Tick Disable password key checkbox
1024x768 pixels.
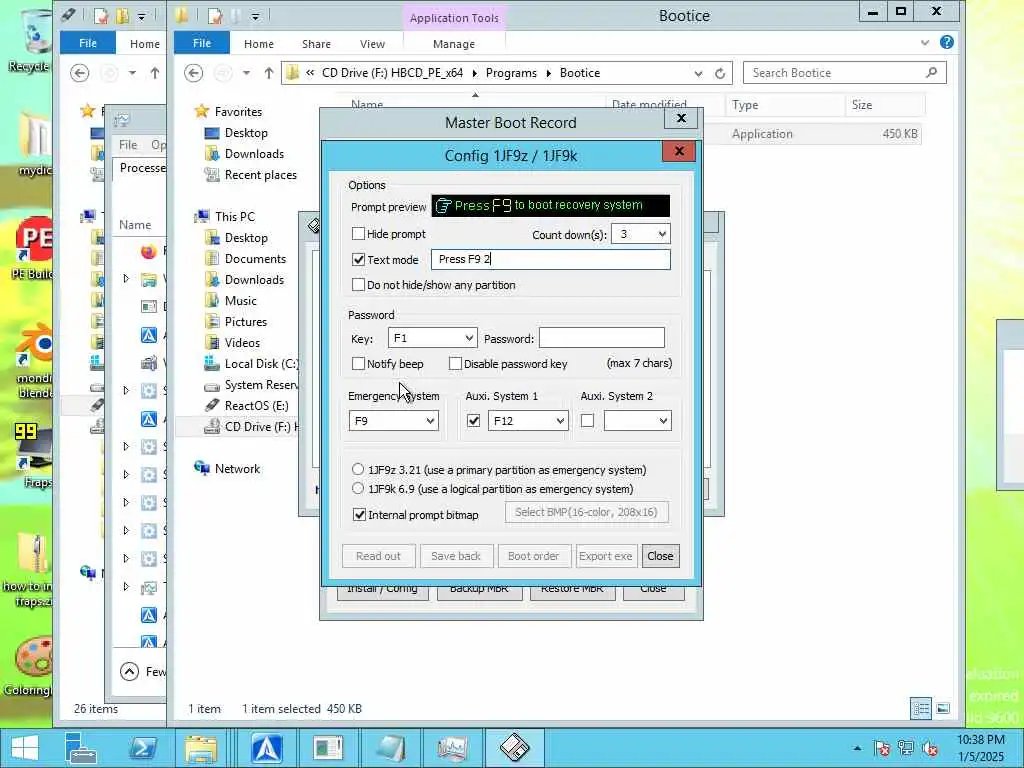point(455,364)
